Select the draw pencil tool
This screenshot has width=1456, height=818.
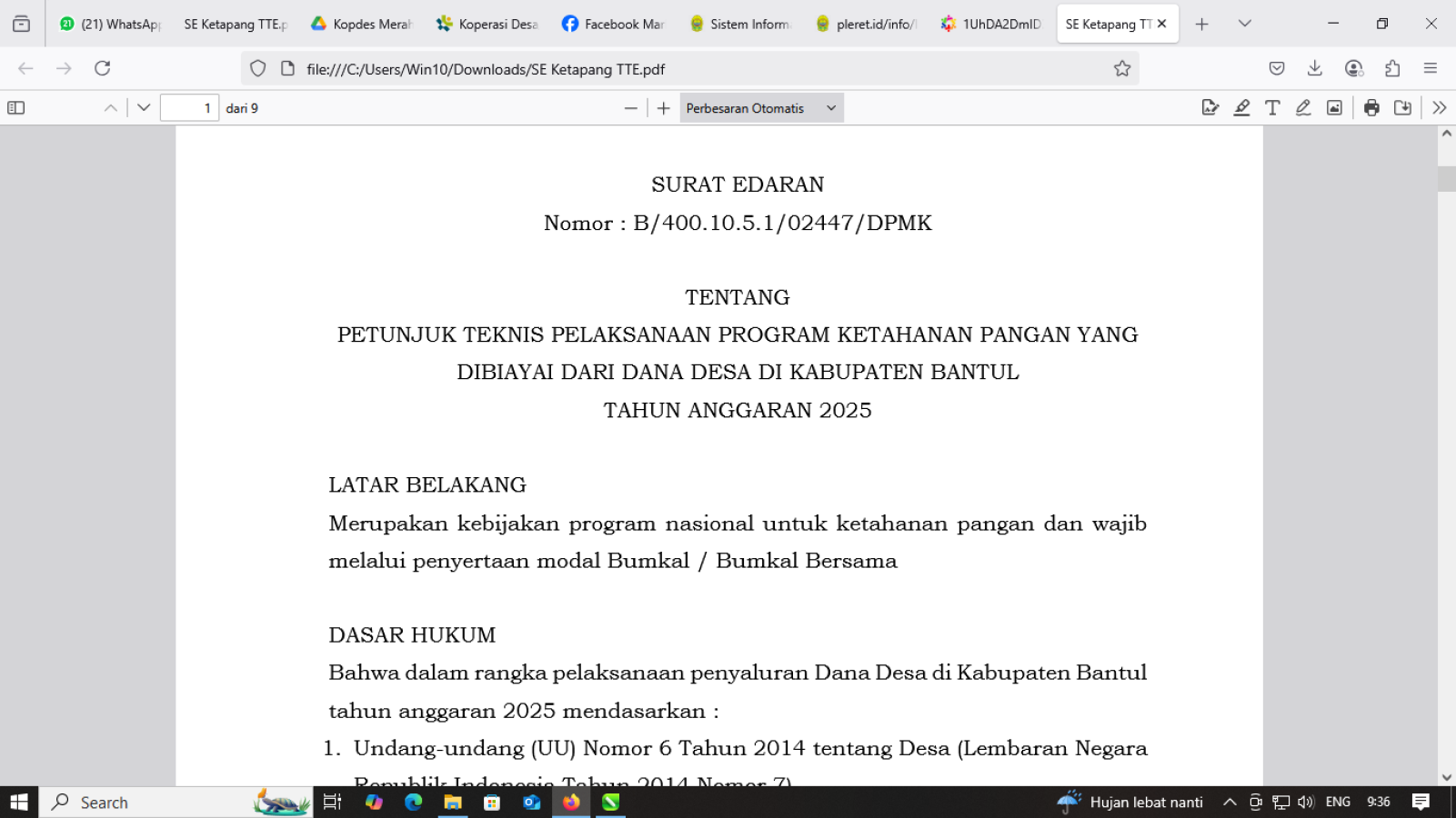1303,108
